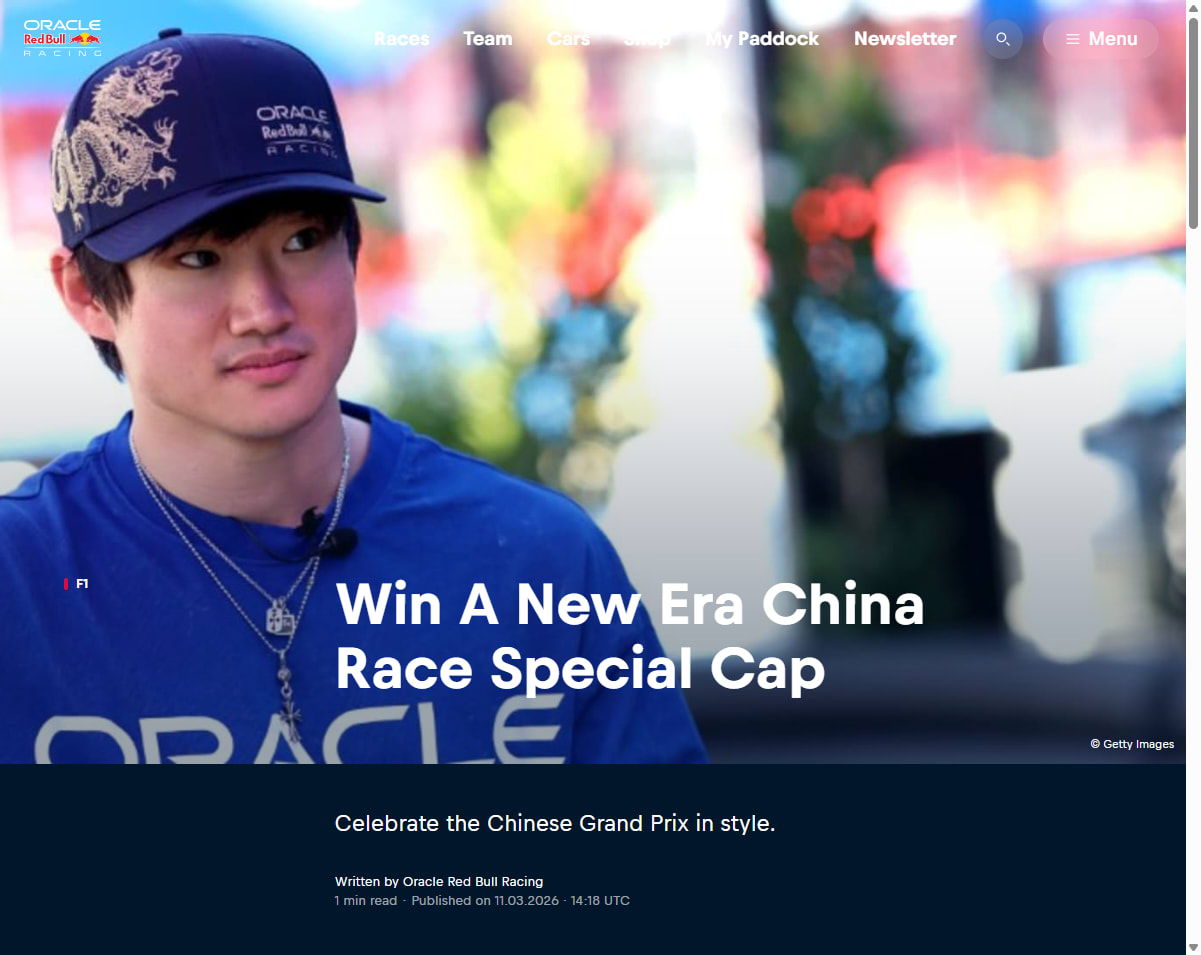Click the Celebrate the Chinese Grand Prix subtitle
1201x955 pixels.
point(555,824)
